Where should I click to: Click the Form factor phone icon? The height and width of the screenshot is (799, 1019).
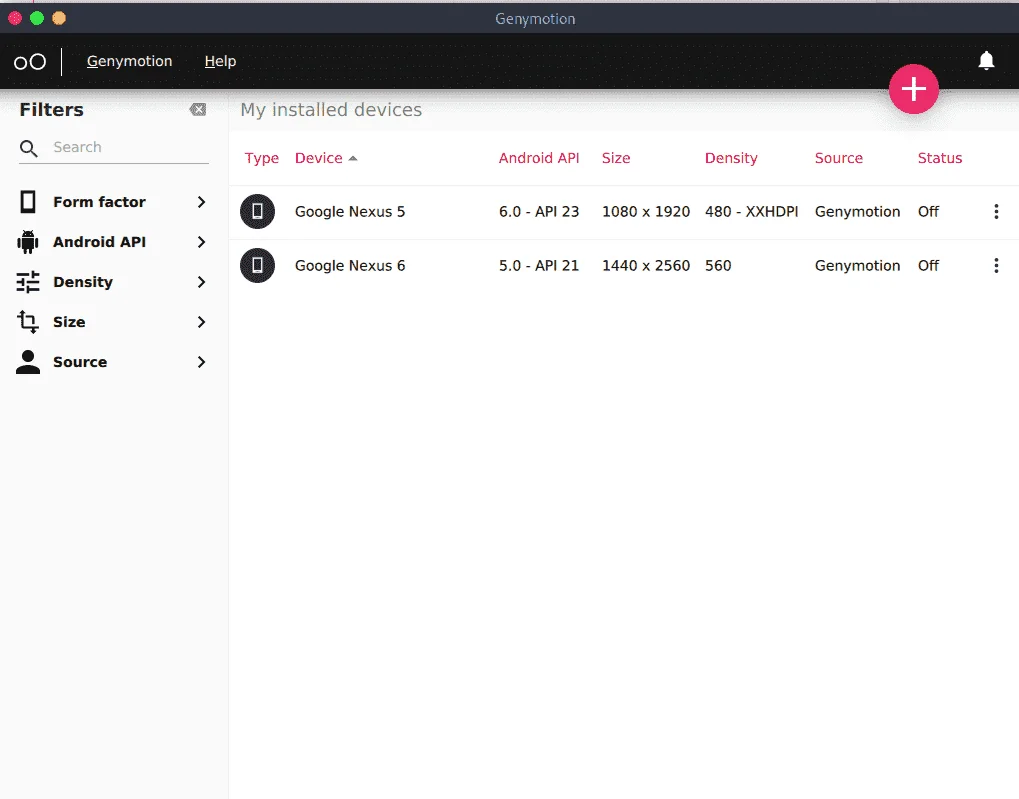pos(28,202)
